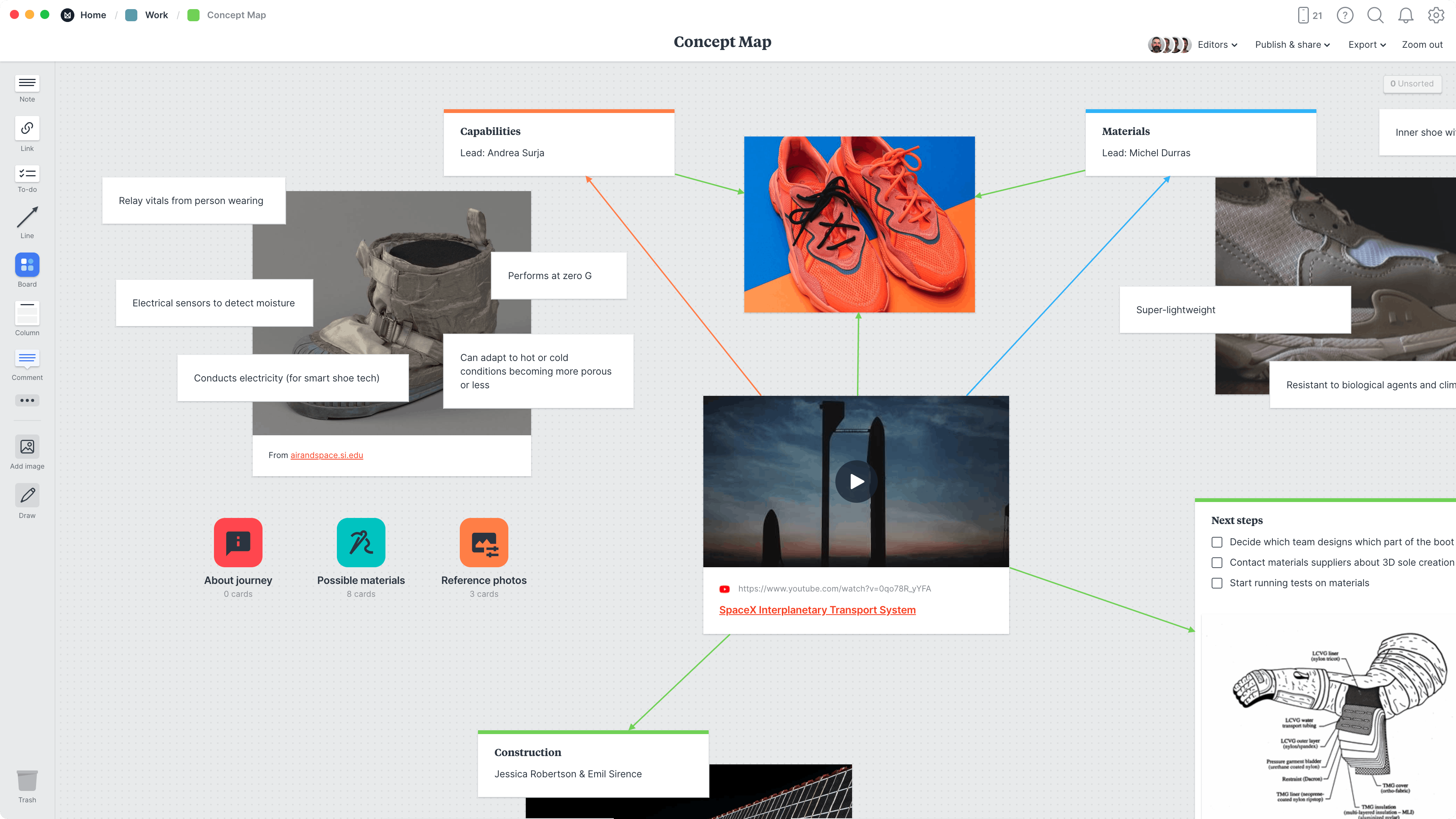The height and width of the screenshot is (819, 1456).
Task: Play the SpaceX video
Action: click(x=856, y=481)
